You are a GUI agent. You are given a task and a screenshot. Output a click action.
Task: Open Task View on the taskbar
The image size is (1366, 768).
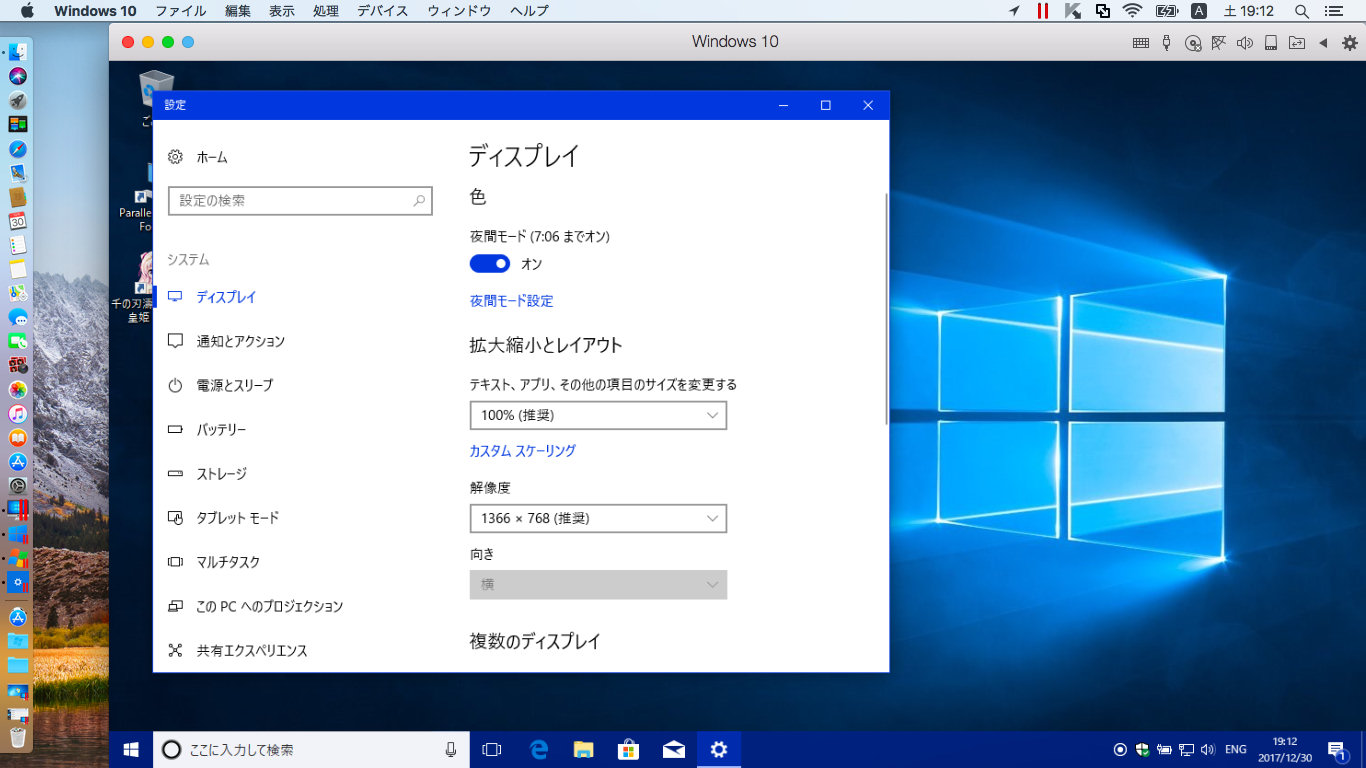coord(491,749)
